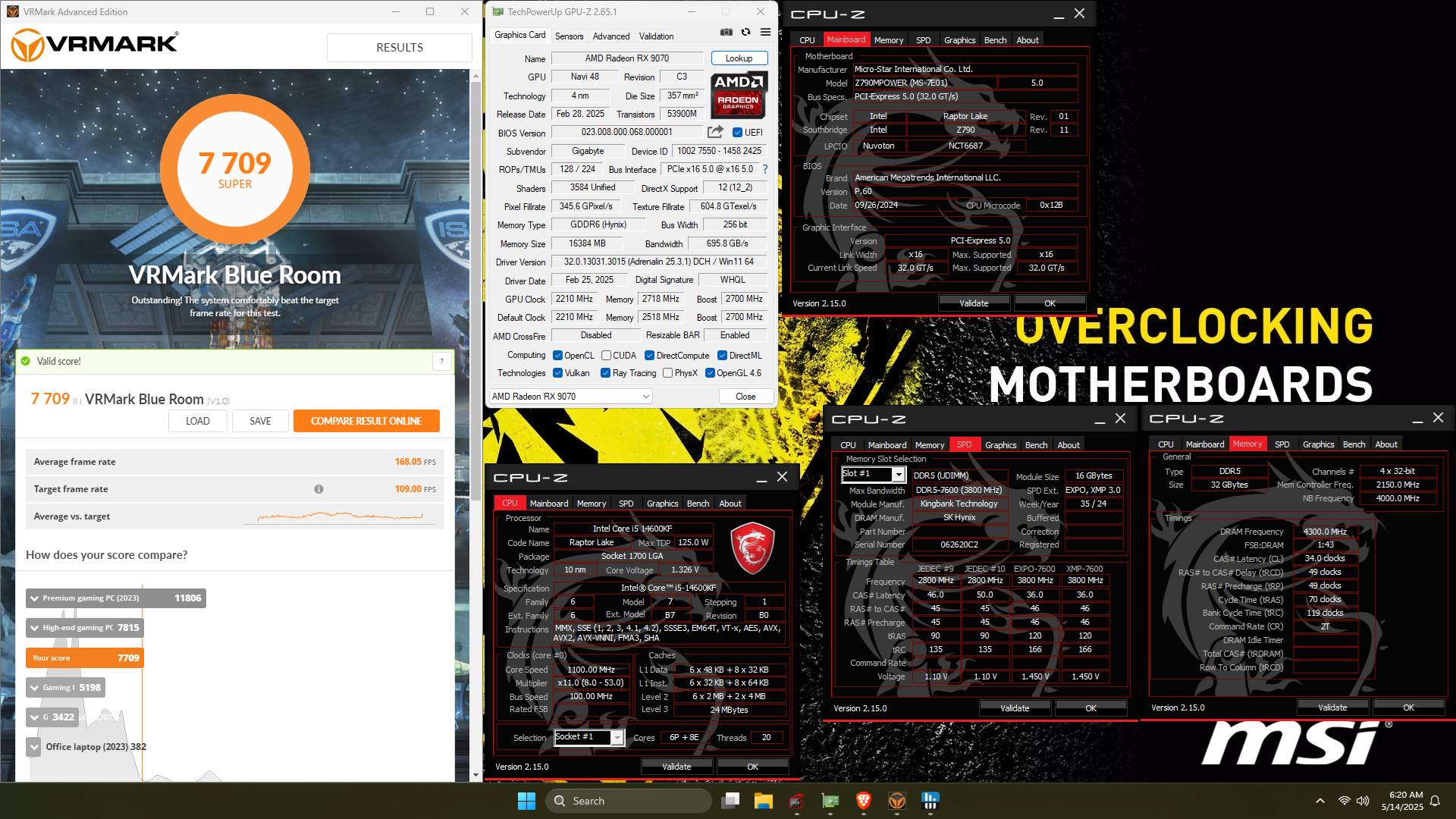The width and height of the screenshot is (1456, 819).
Task: Click the GPU-Z refresh icon
Action: pyautogui.click(x=746, y=32)
